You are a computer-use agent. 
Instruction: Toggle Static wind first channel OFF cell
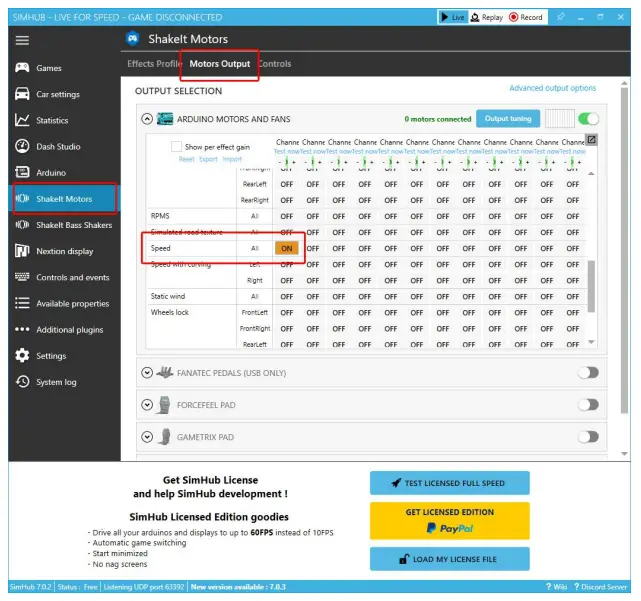pyautogui.click(x=287, y=296)
